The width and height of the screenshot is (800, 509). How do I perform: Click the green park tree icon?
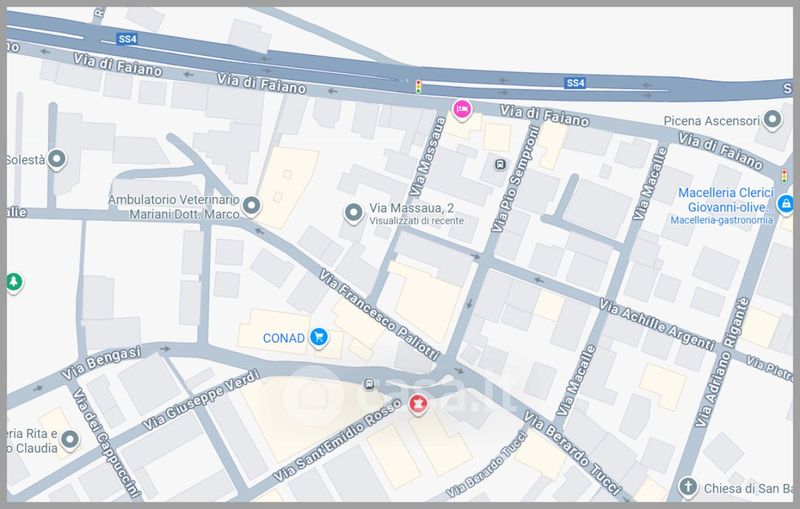(14, 283)
